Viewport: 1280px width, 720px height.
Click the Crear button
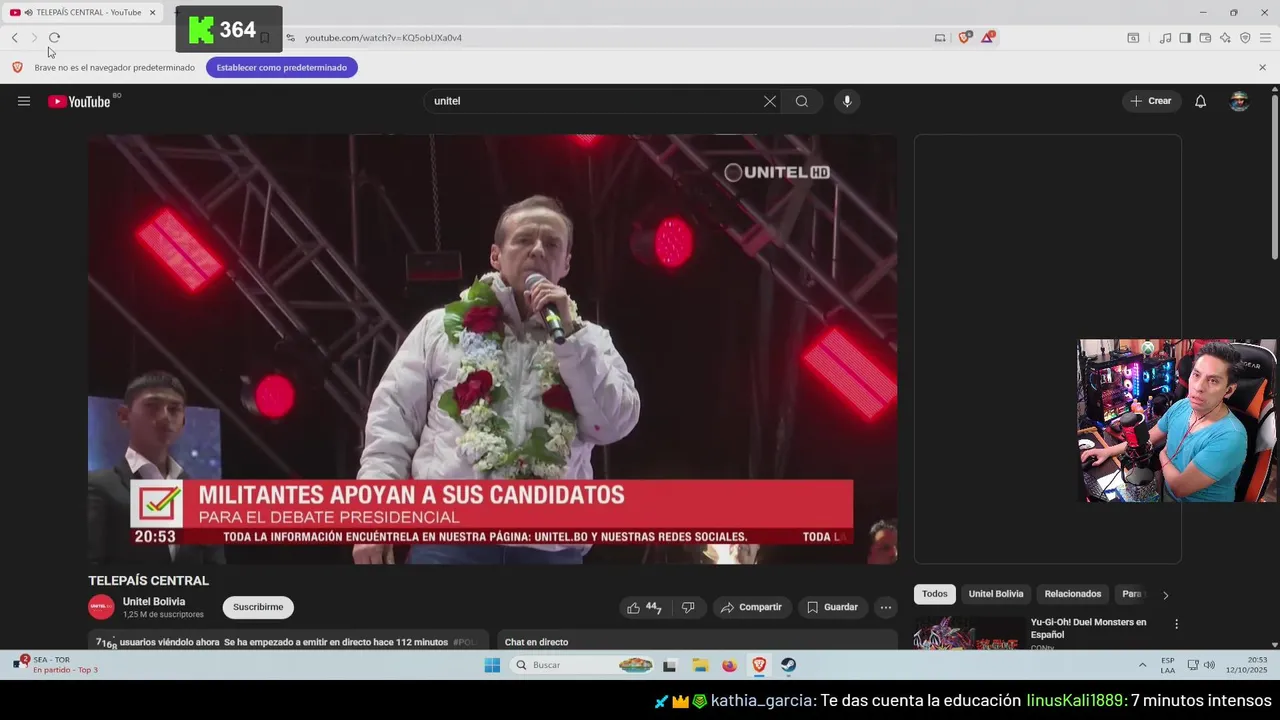tap(1151, 101)
